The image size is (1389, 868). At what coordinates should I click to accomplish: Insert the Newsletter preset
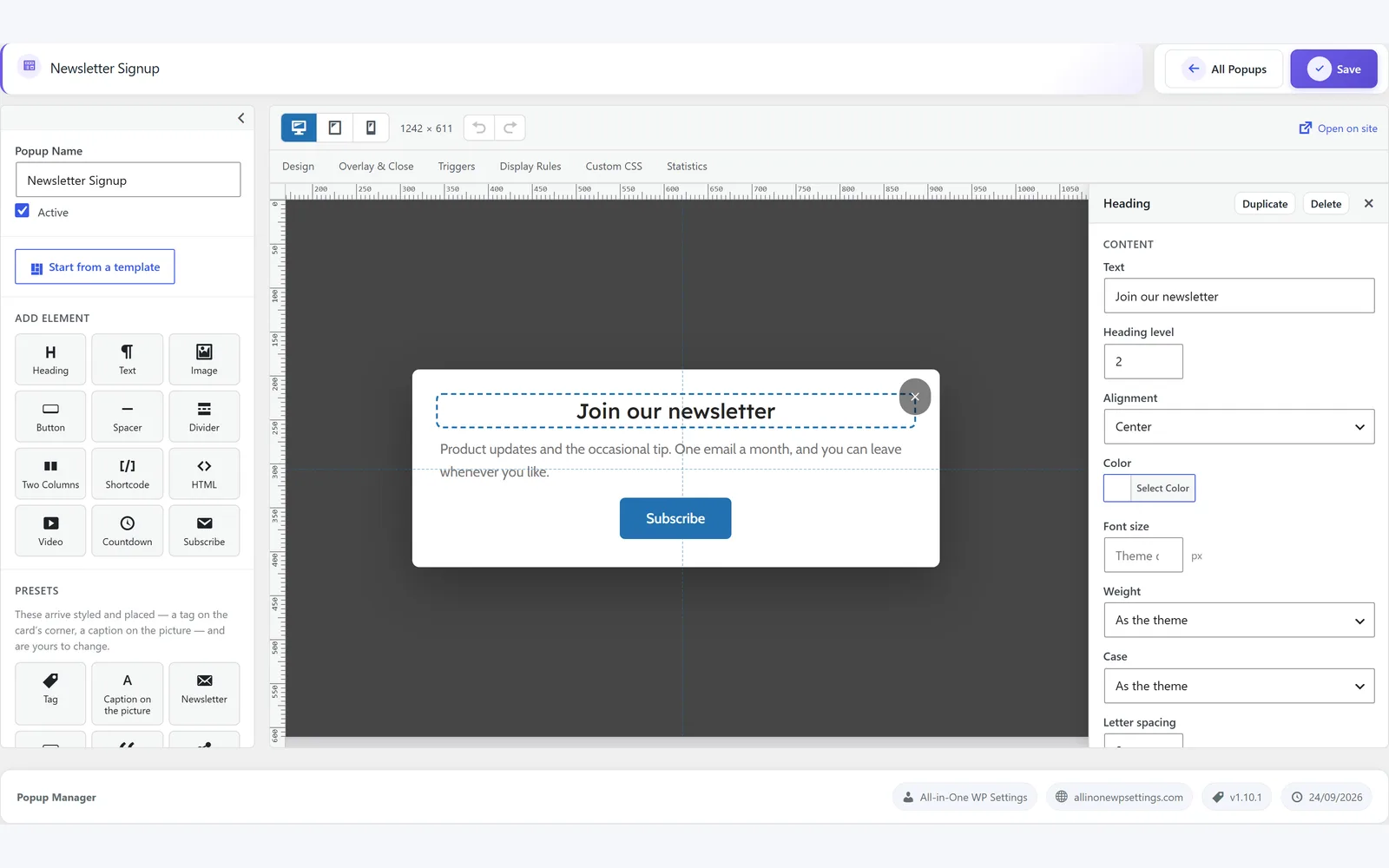click(x=204, y=694)
